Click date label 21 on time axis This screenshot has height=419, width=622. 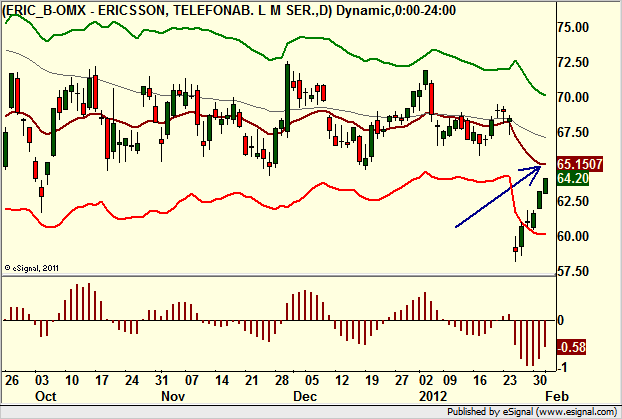[x=251, y=381]
